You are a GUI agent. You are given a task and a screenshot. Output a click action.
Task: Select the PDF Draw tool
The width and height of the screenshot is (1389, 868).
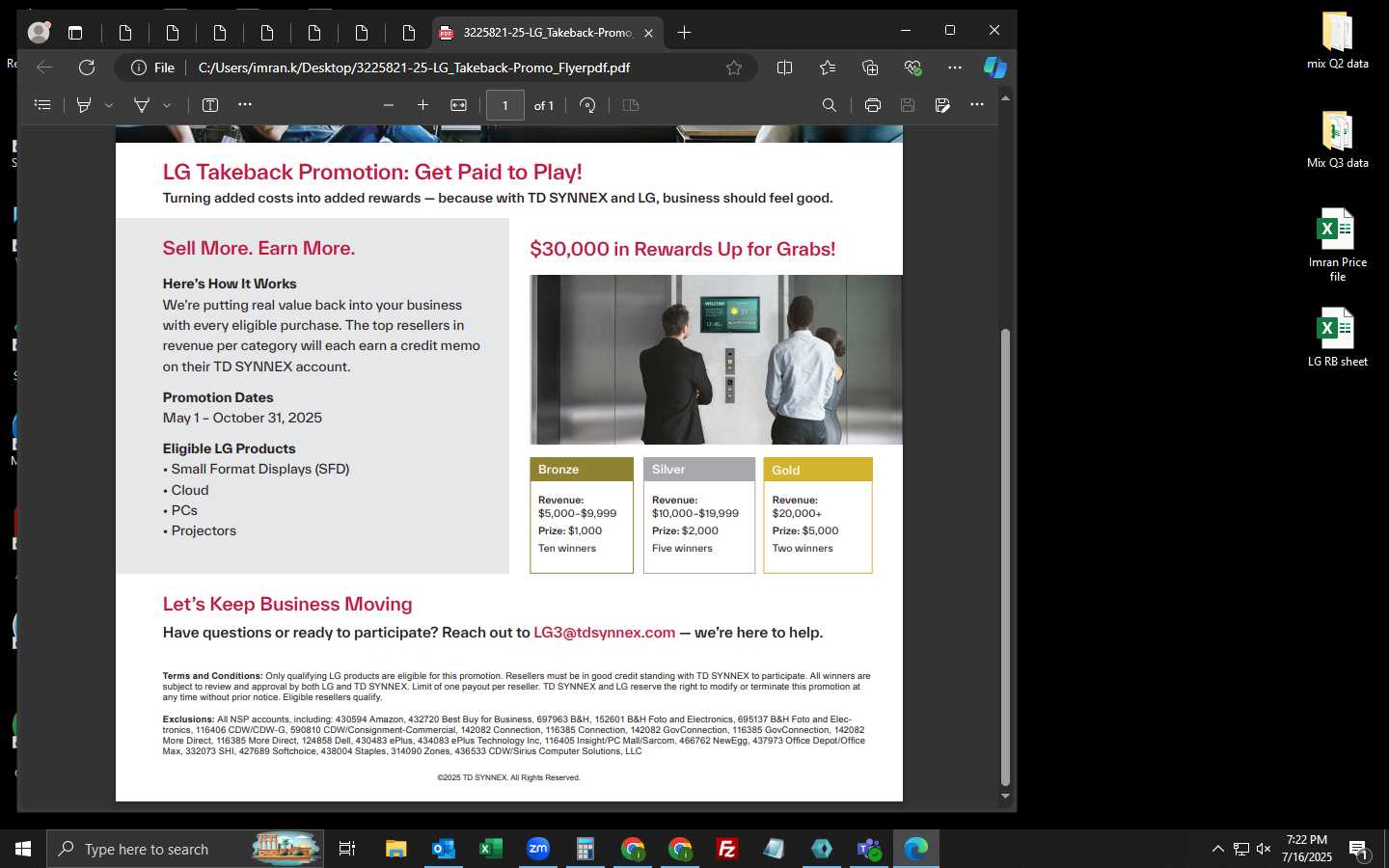(x=142, y=105)
